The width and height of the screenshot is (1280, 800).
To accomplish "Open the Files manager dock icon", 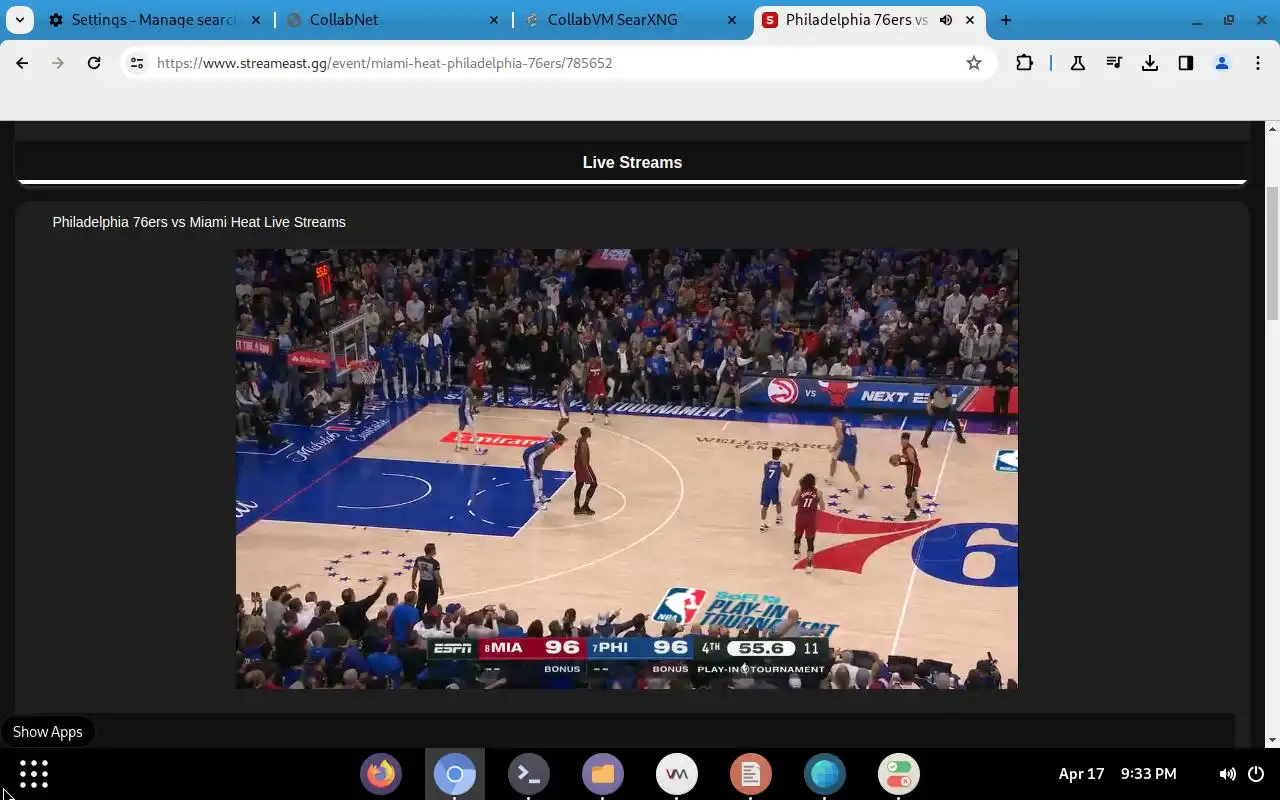I will tap(603, 774).
